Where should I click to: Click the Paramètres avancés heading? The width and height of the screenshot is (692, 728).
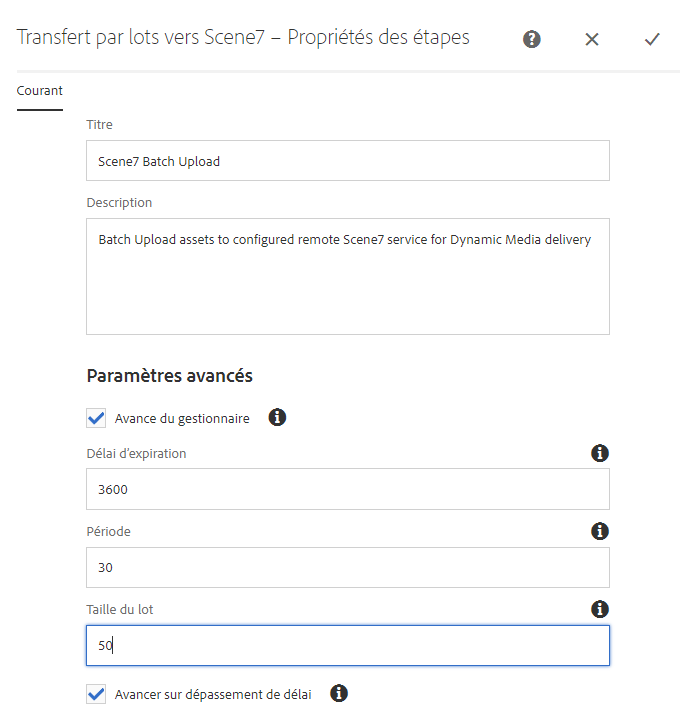pyautogui.click(x=170, y=376)
